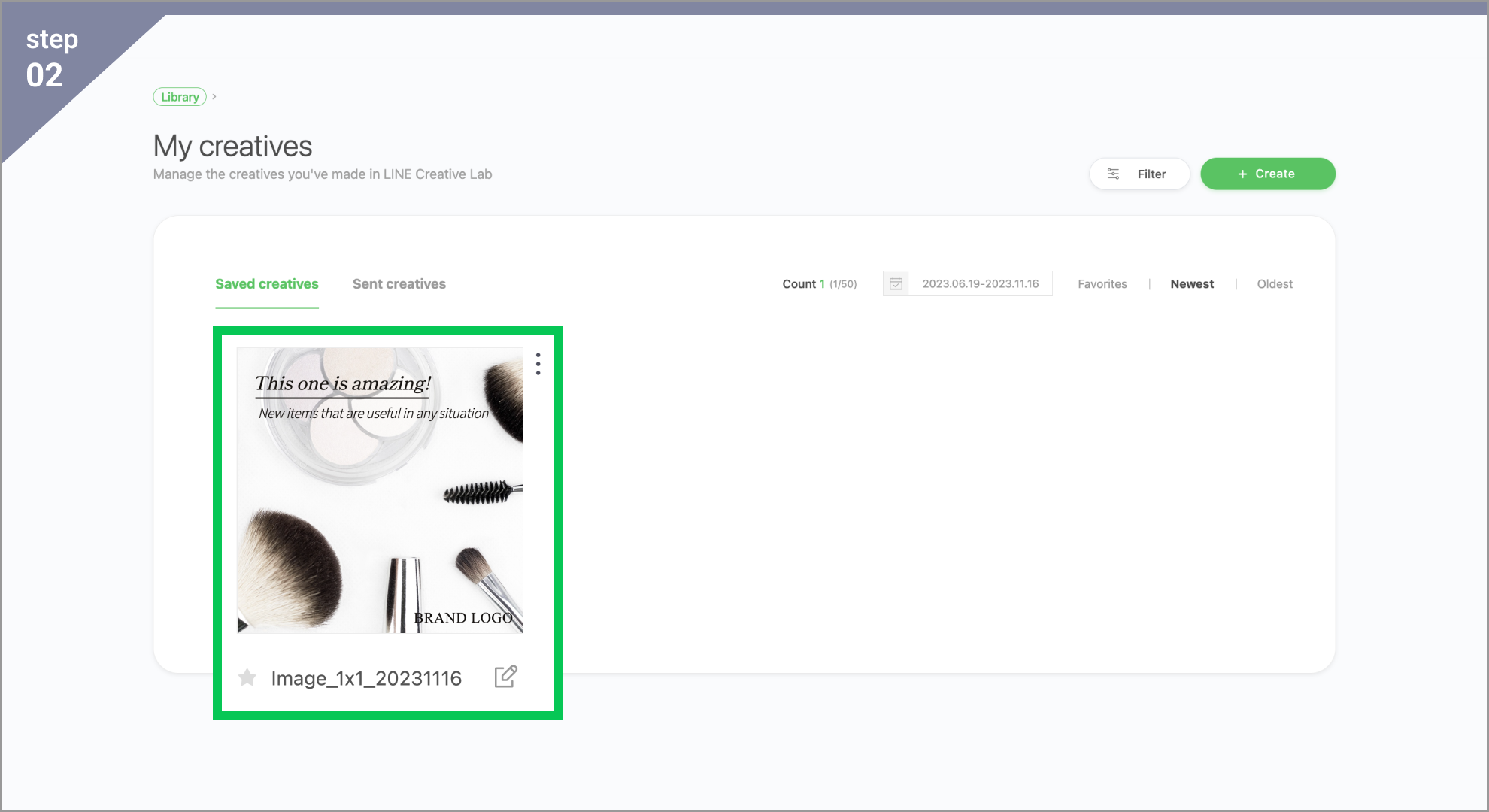
Task: Click the Filter button text
Action: point(1151,174)
